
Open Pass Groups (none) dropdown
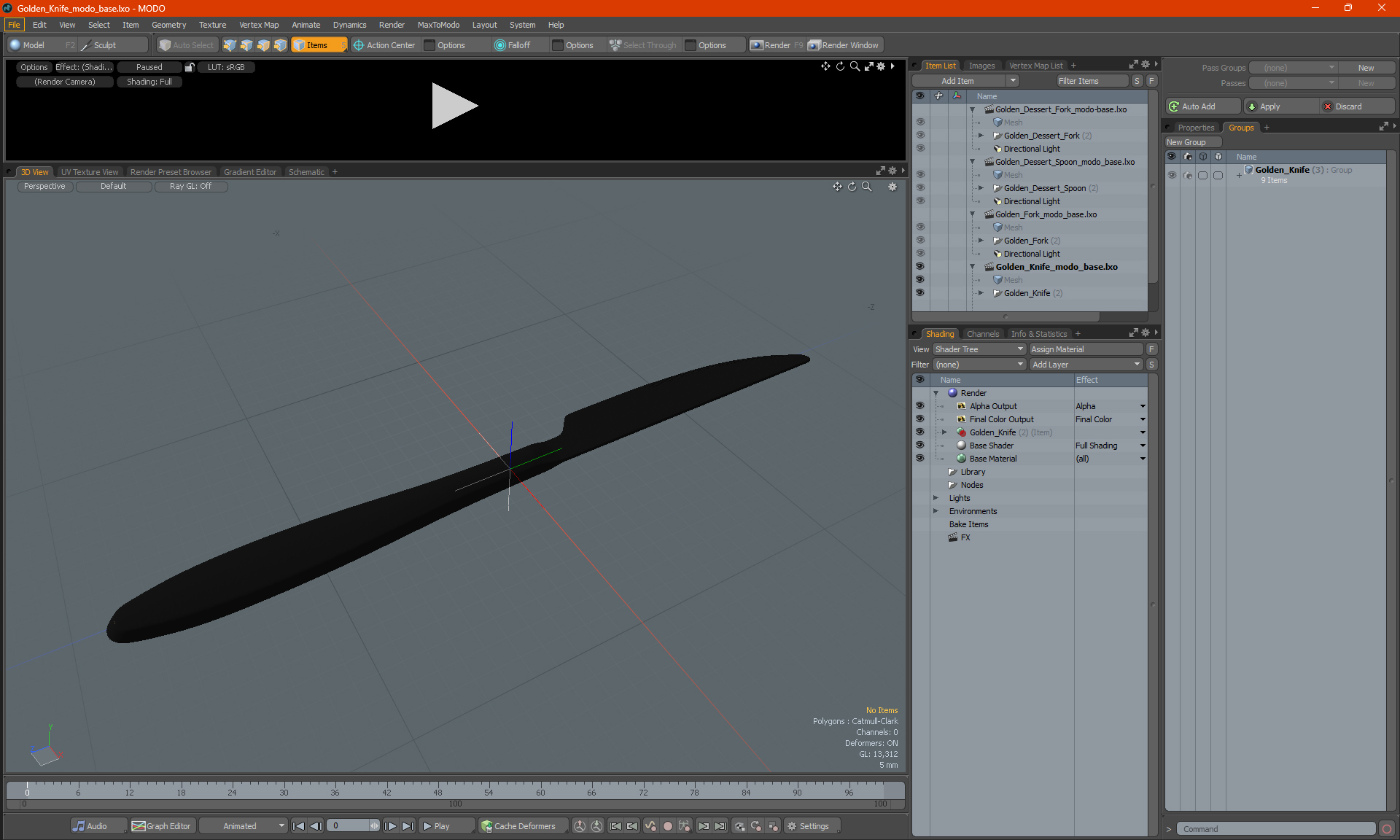click(1294, 68)
